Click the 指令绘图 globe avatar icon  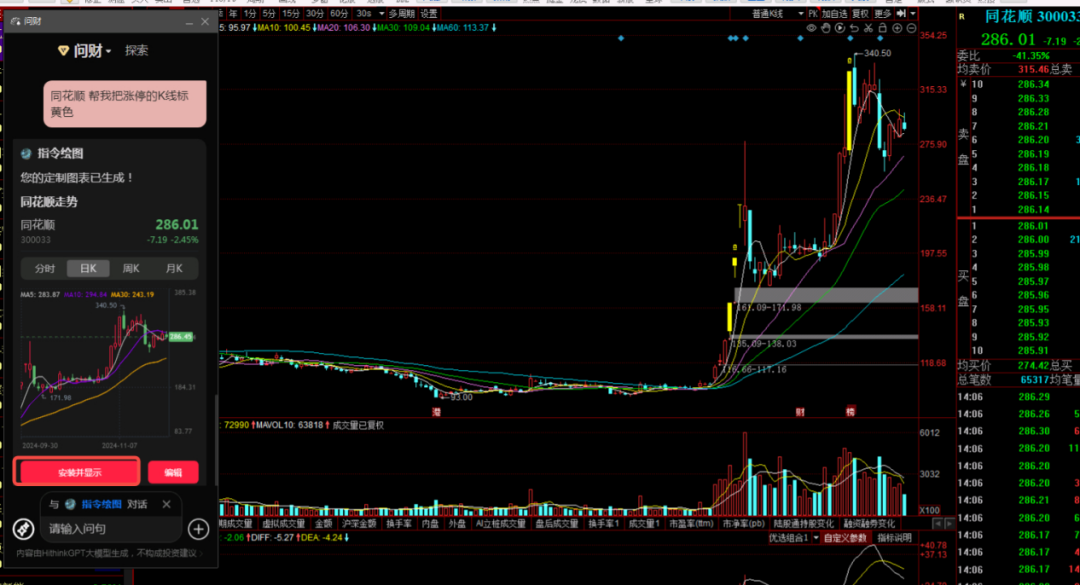26,154
